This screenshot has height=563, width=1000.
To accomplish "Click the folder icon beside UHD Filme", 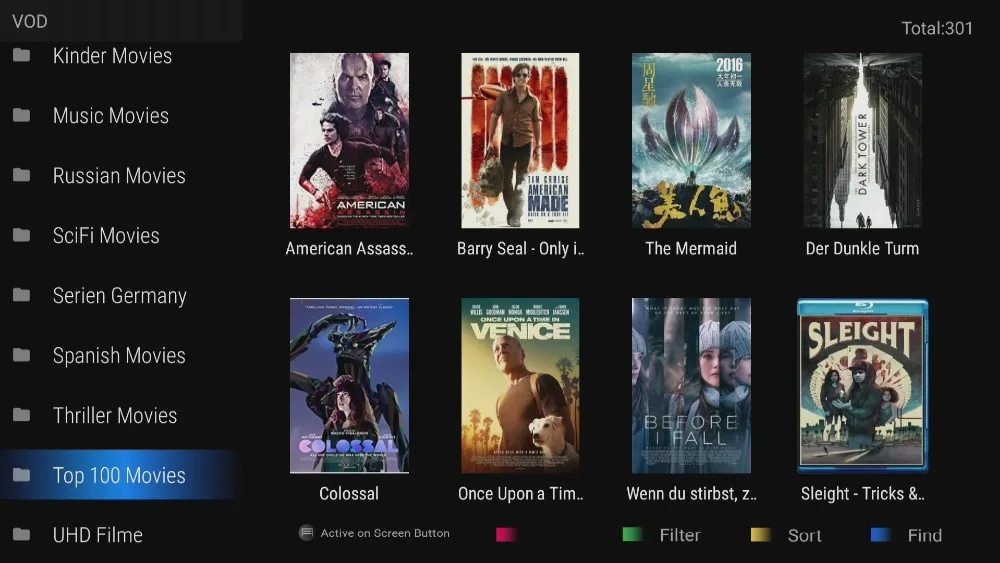I will pyautogui.click(x=22, y=534).
